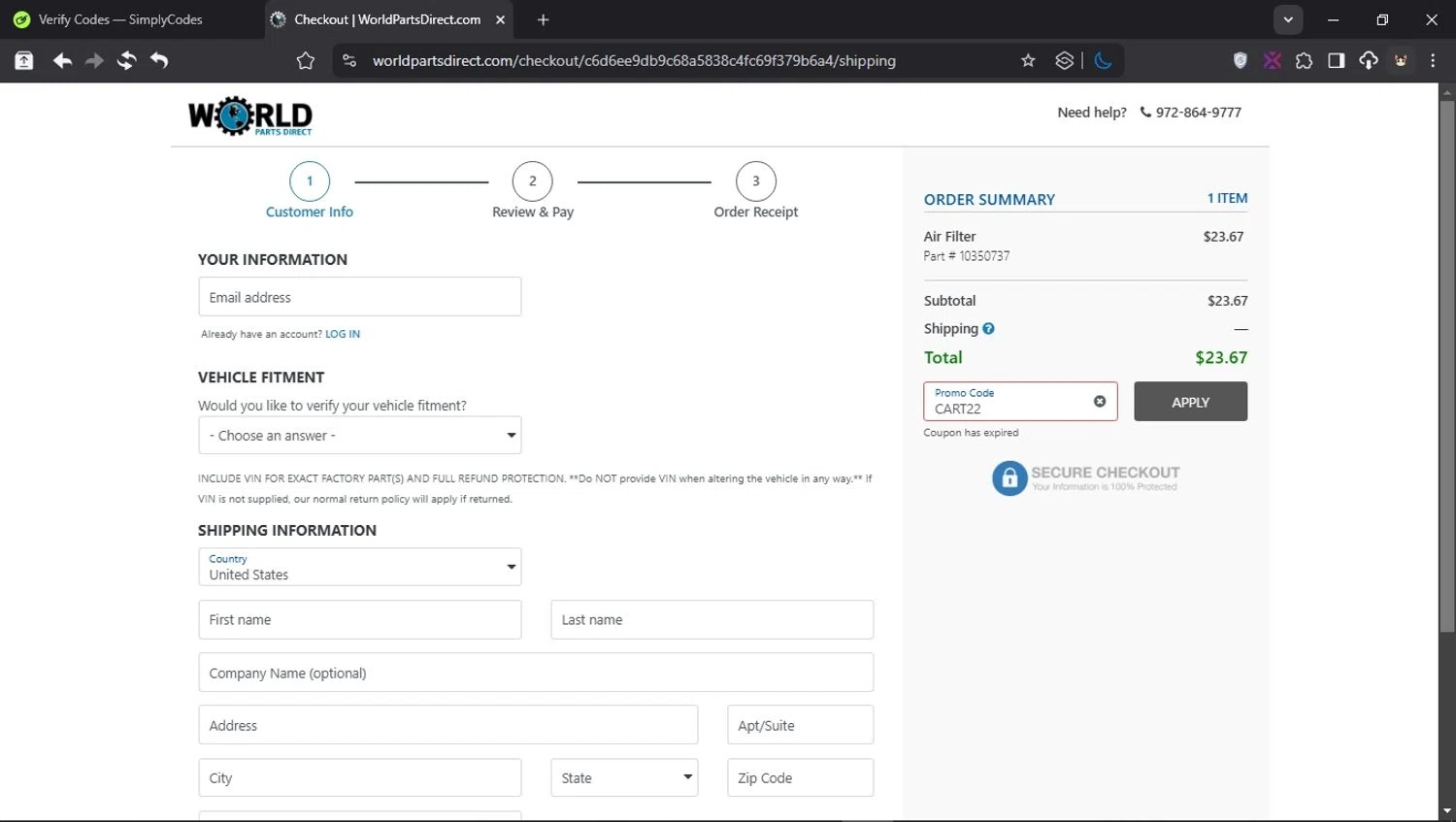The height and width of the screenshot is (822, 1456).
Task: Select the Review & Pay step circle
Action: (x=532, y=181)
